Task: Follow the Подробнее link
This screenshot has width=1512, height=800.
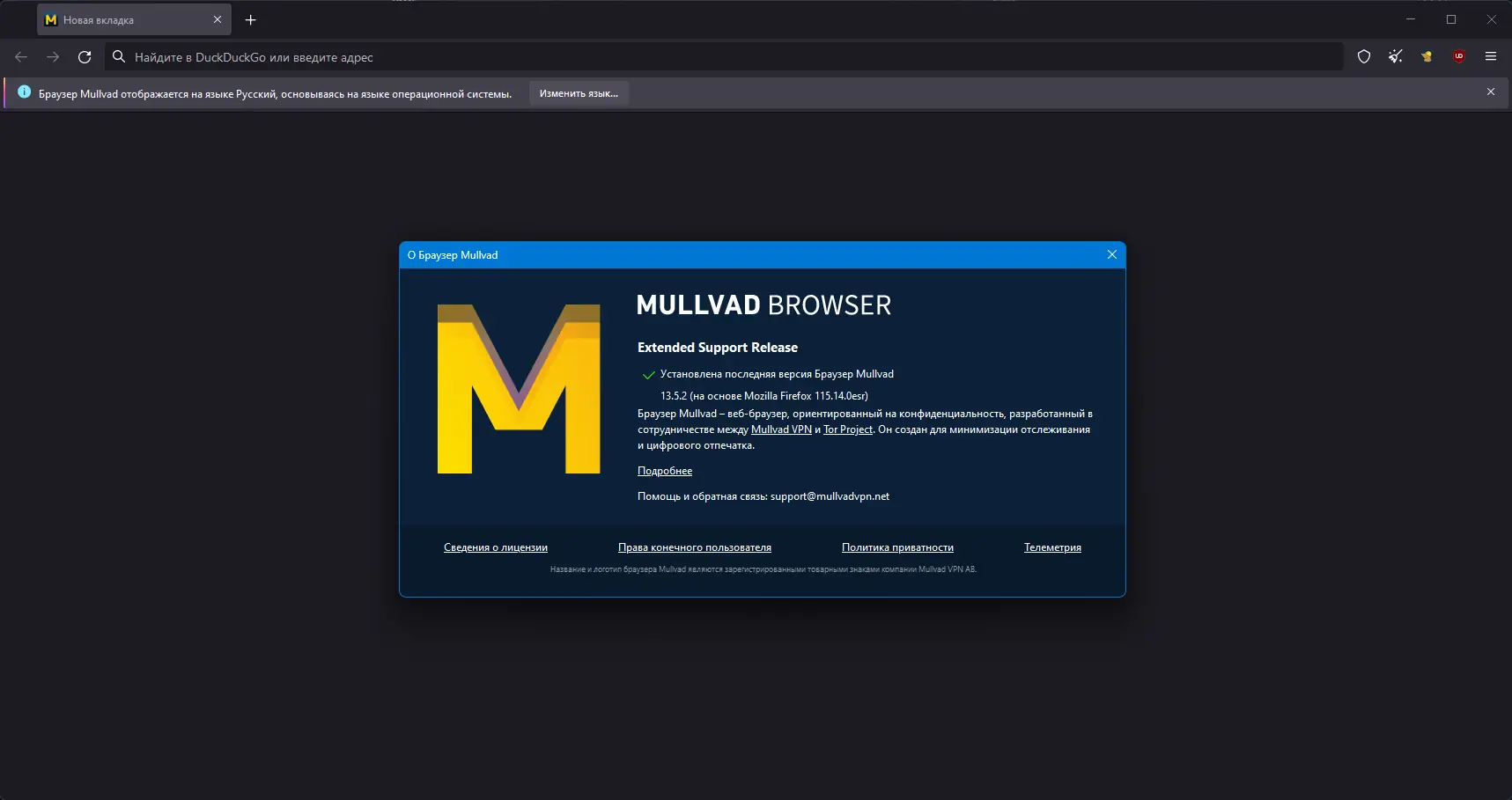Action: tap(665, 471)
